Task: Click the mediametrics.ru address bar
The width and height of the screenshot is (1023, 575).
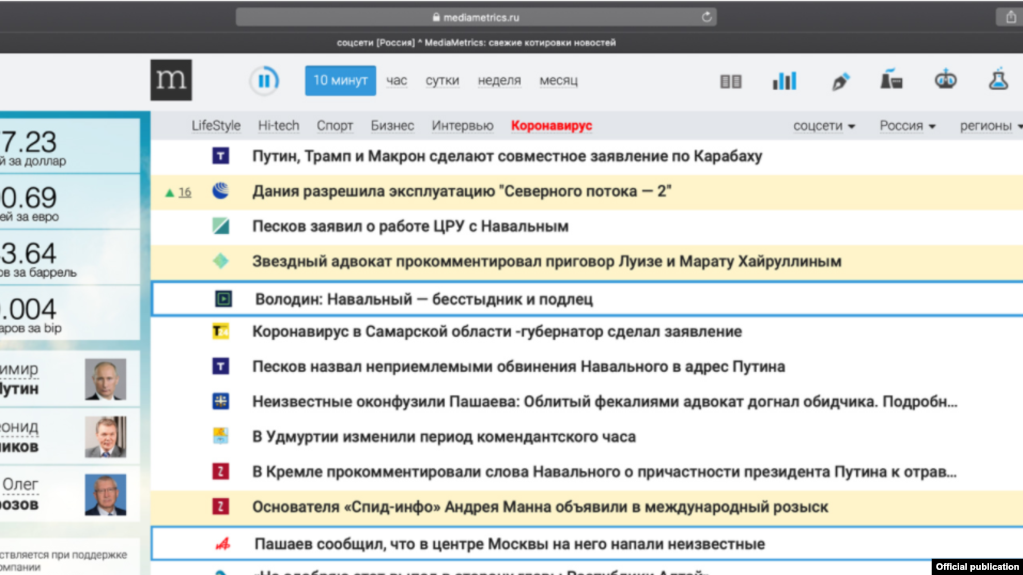Action: pyautogui.click(x=476, y=18)
